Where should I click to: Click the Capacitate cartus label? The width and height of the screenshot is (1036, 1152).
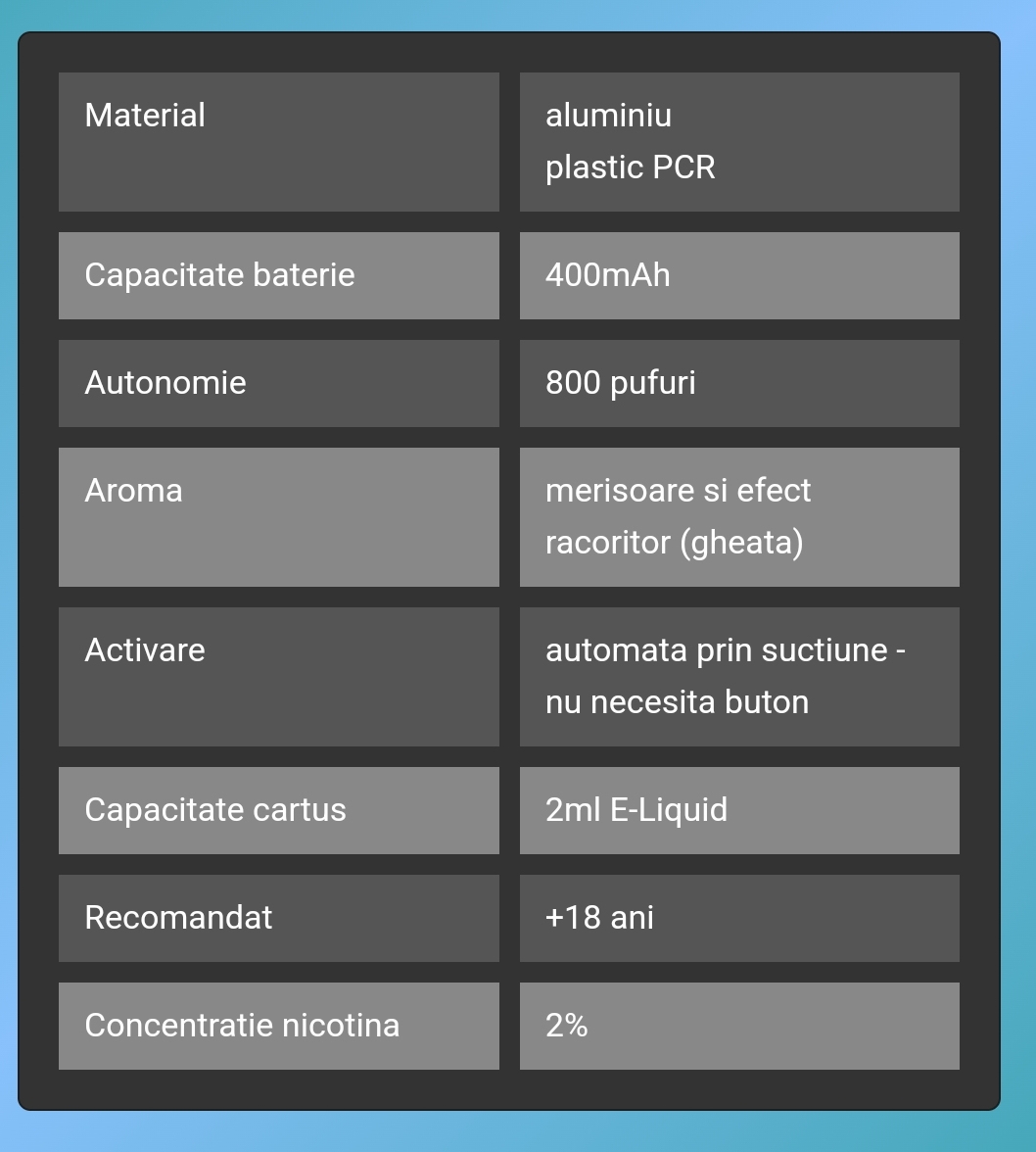pyautogui.click(x=215, y=810)
